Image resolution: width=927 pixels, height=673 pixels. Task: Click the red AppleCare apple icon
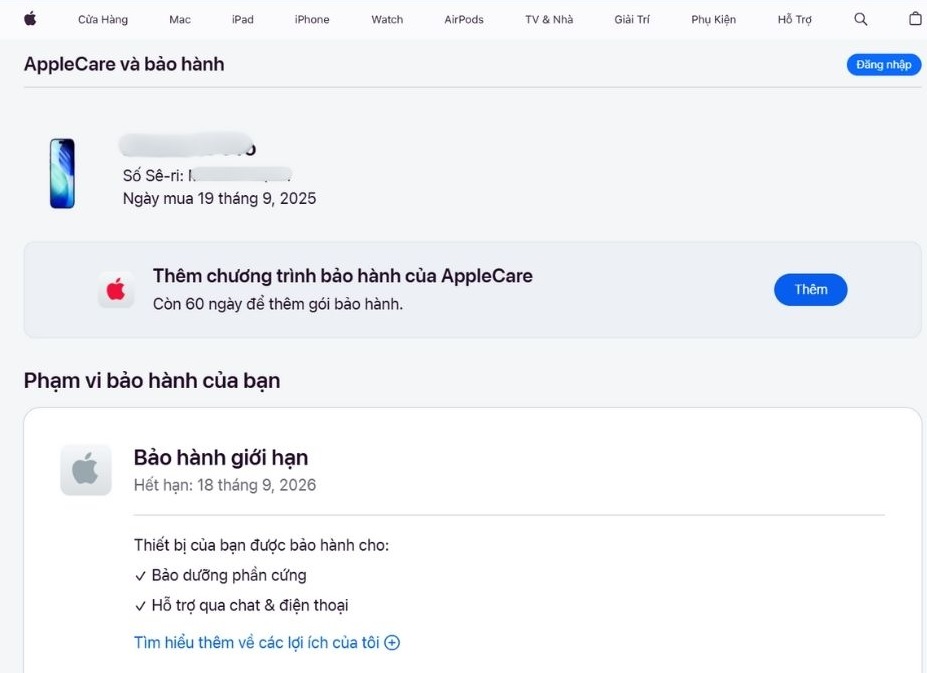(x=116, y=289)
